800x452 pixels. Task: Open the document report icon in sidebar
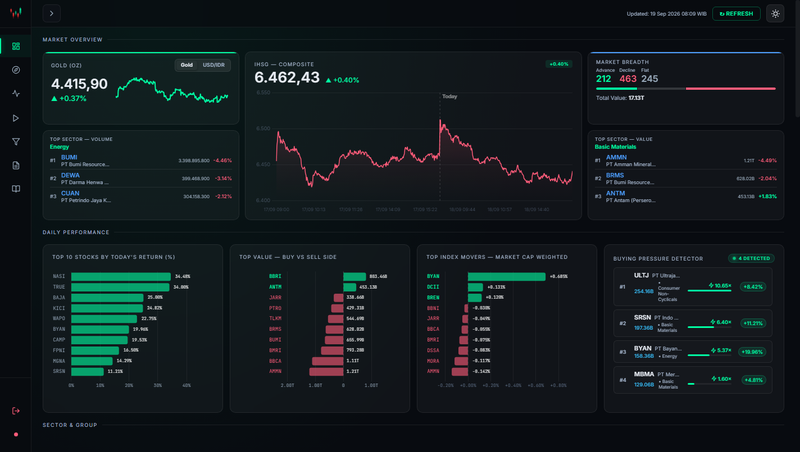tap(16, 165)
